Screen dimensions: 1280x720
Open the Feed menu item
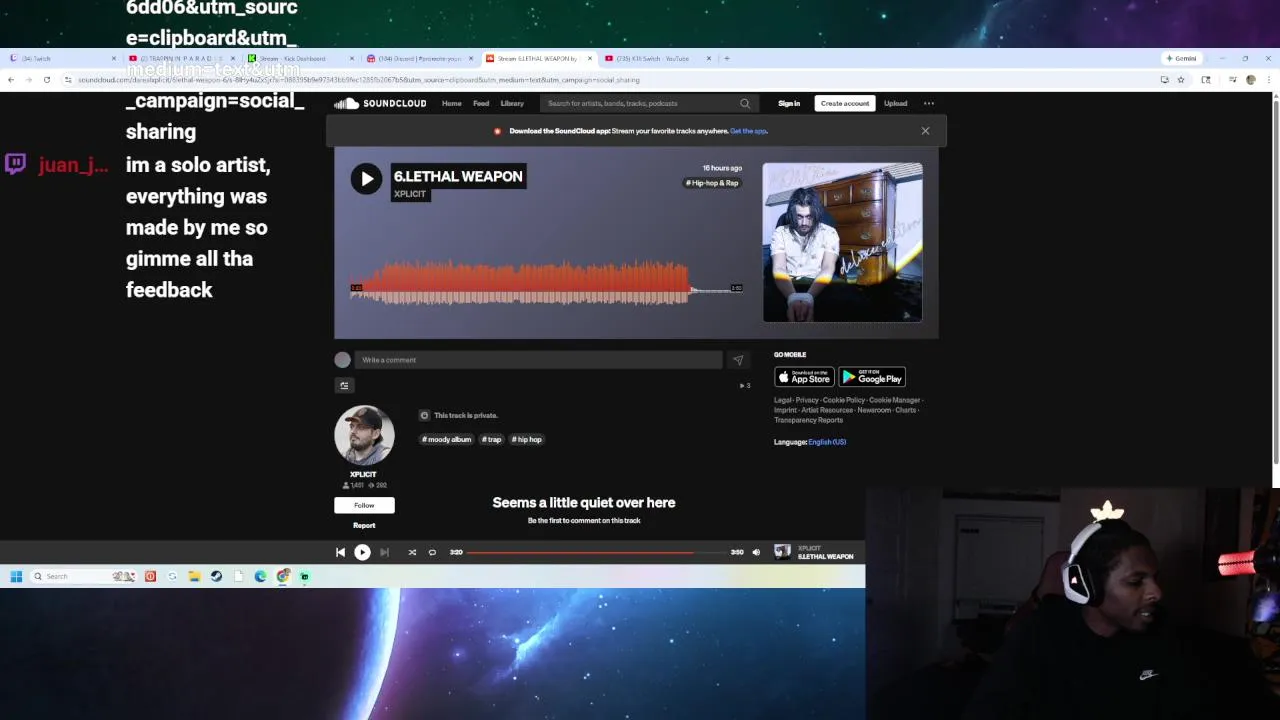(481, 103)
